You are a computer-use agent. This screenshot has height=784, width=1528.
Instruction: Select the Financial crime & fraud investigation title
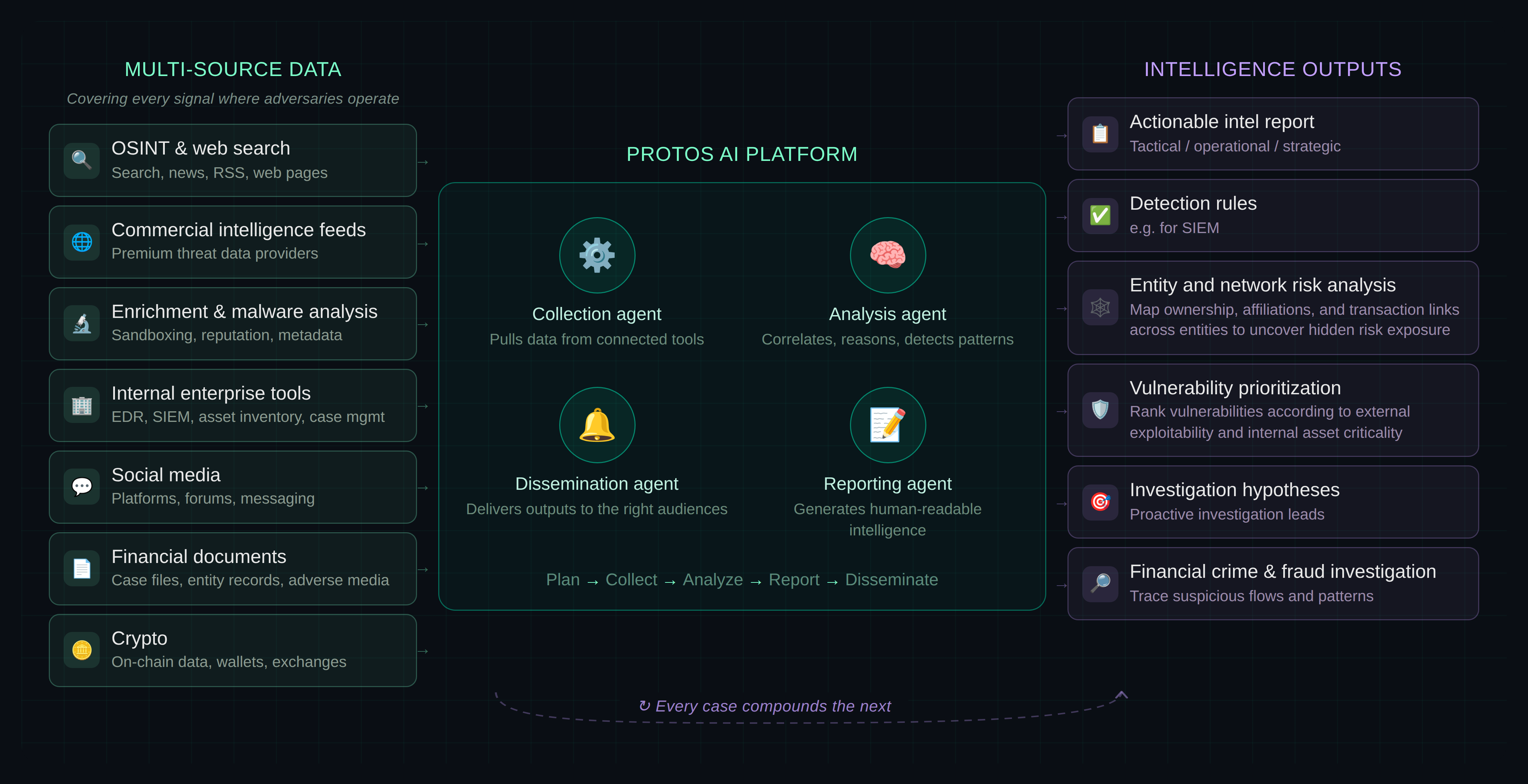point(1283,572)
